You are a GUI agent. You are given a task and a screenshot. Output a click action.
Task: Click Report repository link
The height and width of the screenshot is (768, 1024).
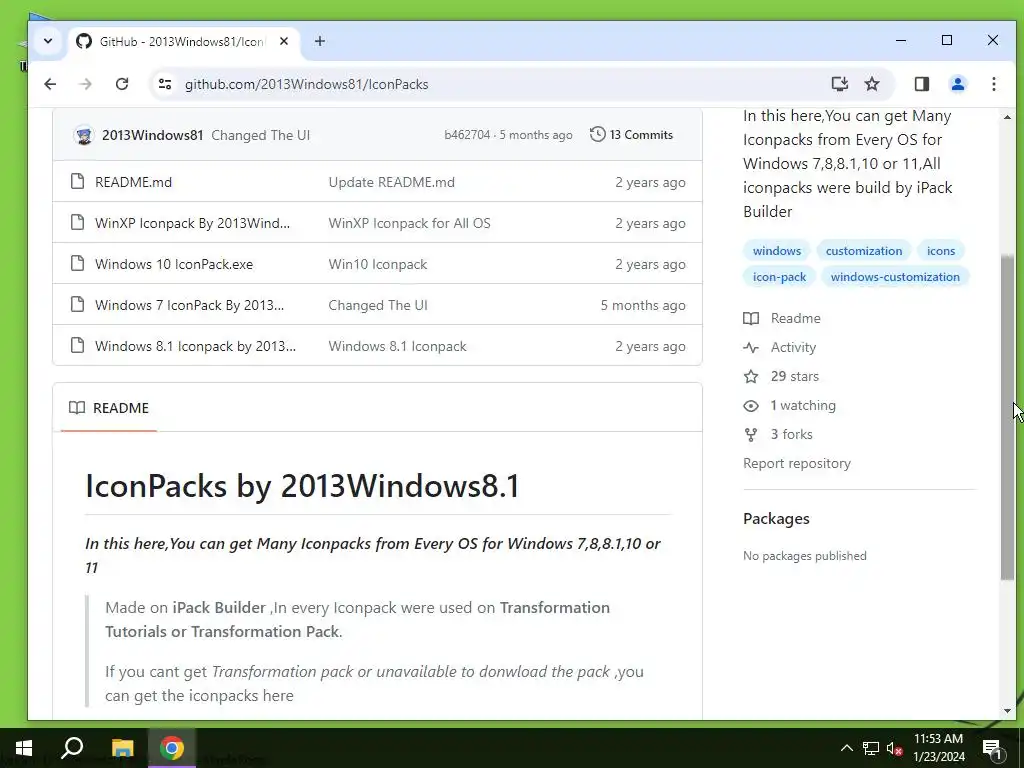(797, 464)
